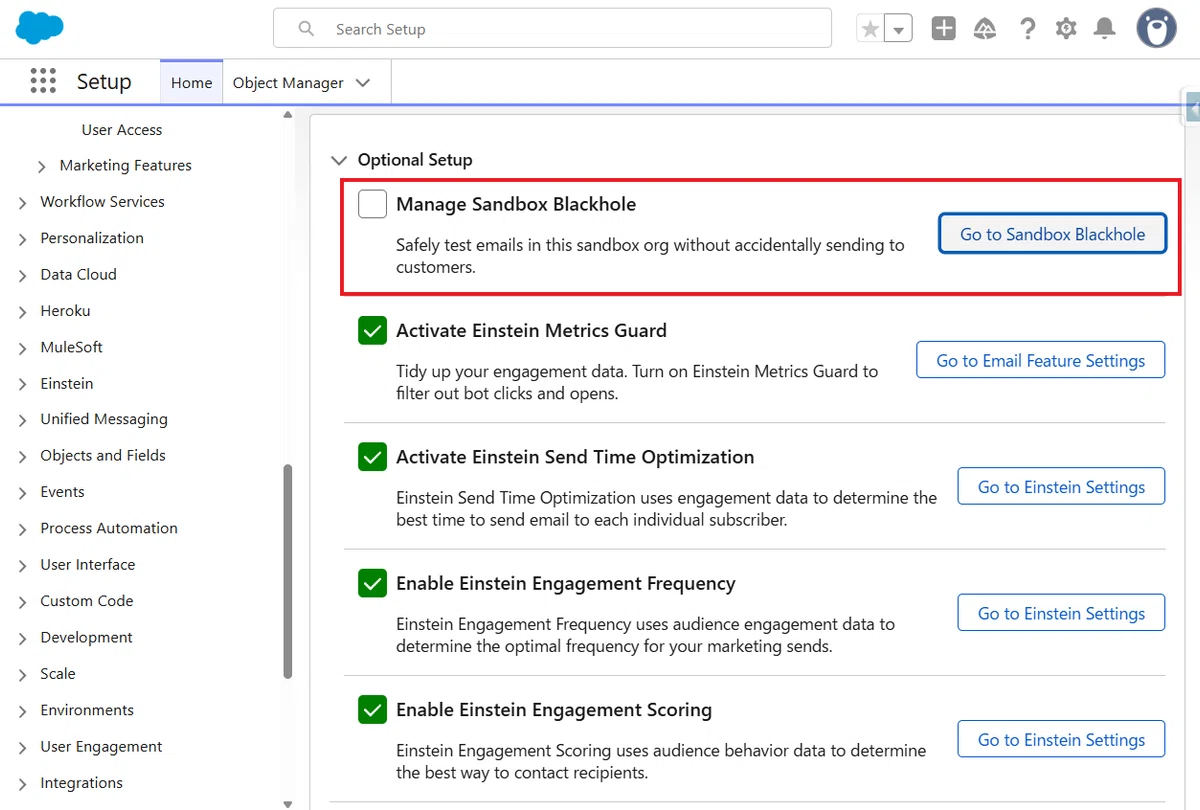Click the Enable Einstein Engagement Scoring heading
Screen dimensions: 1200x810
tap(554, 710)
